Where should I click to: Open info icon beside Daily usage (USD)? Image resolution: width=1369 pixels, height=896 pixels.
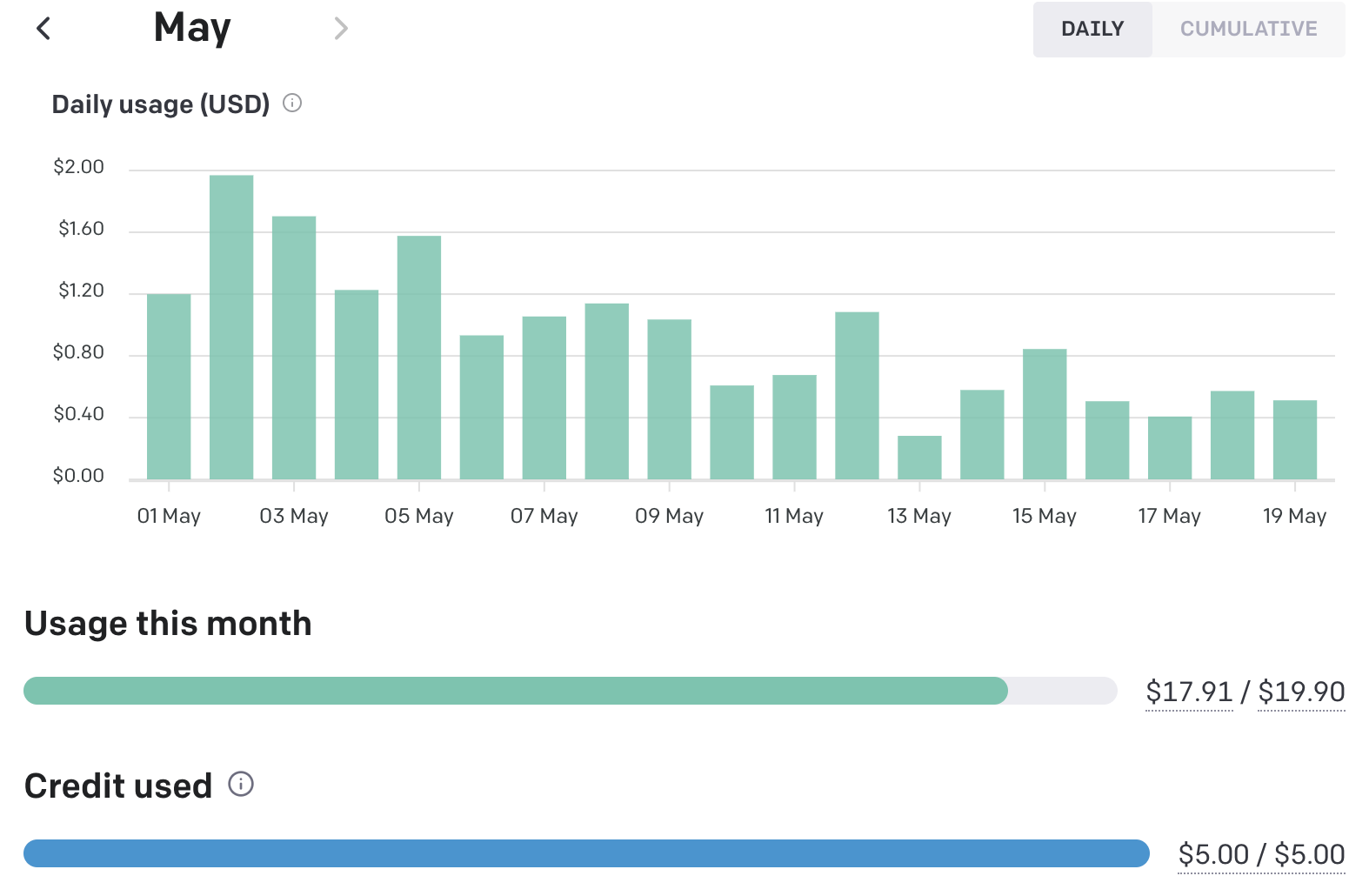tap(292, 104)
